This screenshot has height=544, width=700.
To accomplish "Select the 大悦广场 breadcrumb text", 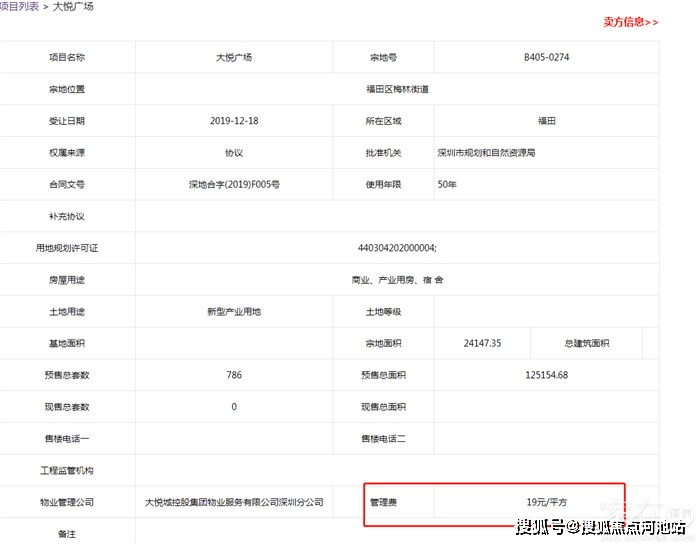I will (x=73, y=6).
